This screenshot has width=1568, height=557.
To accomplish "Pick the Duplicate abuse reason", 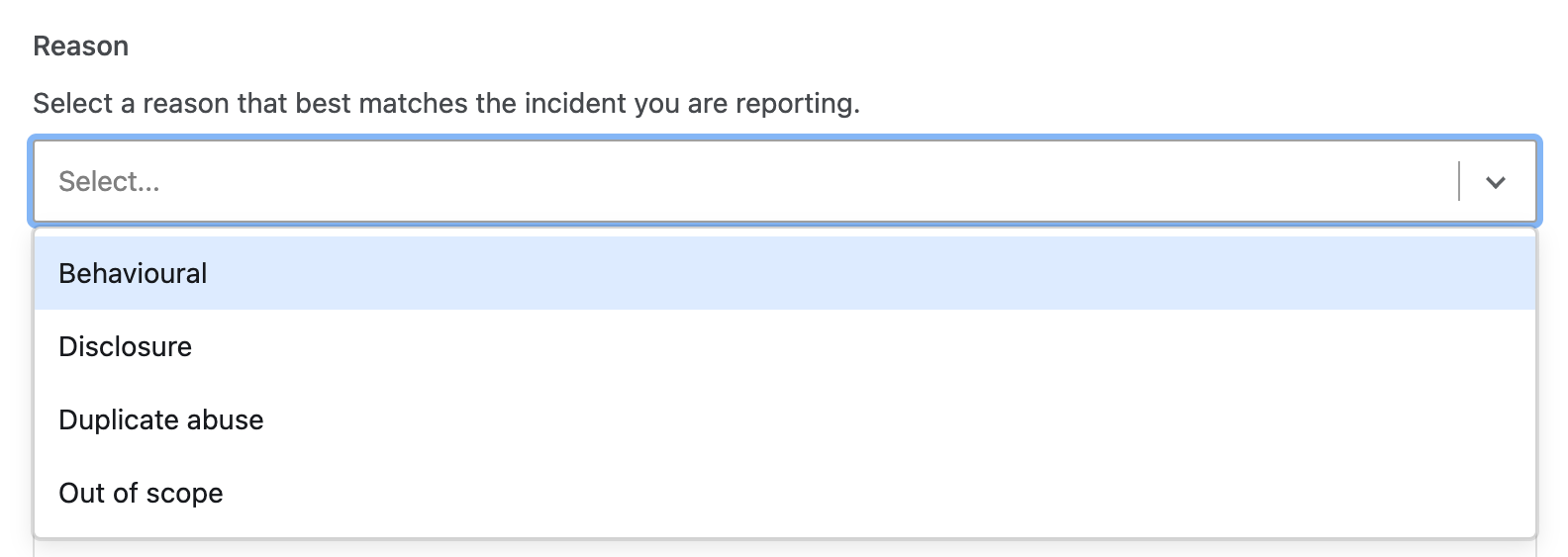I will click(785, 419).
